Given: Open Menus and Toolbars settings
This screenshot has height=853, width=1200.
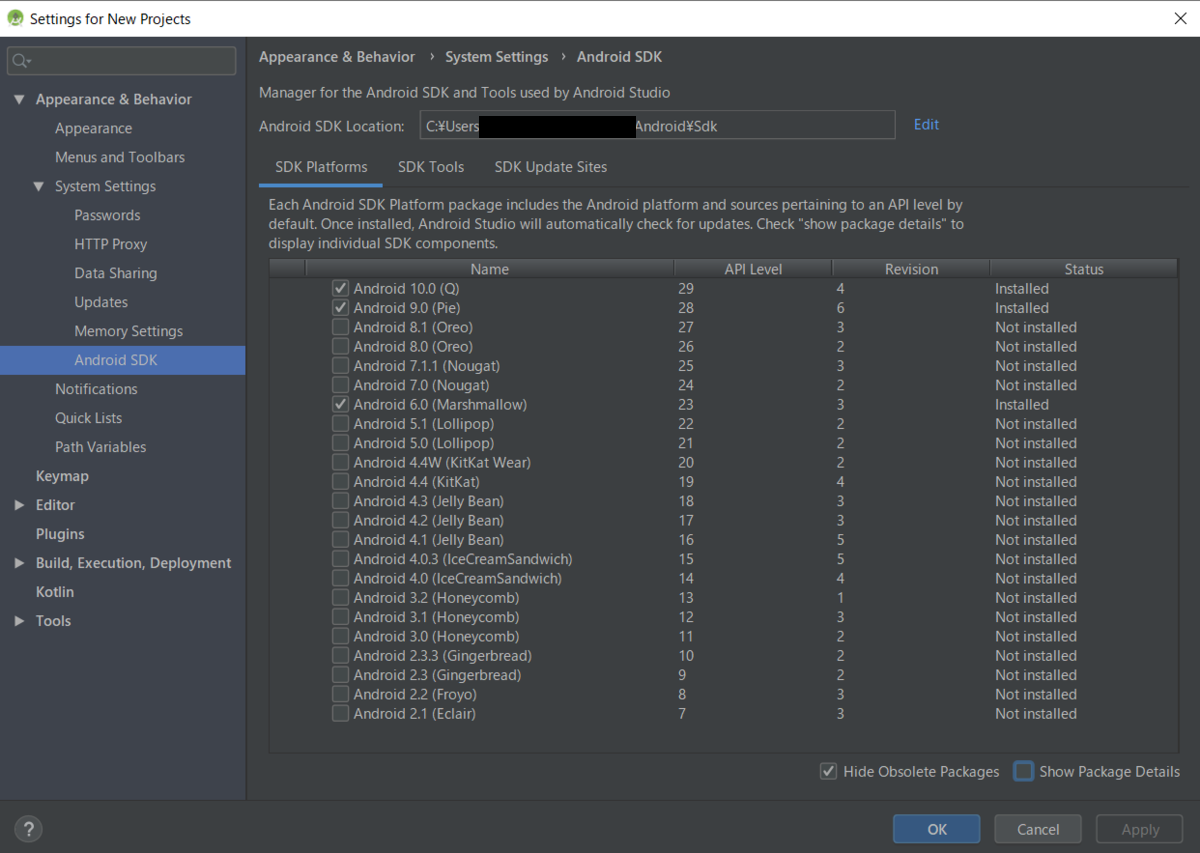Looking at the screenshot, I should coord(120,157).
